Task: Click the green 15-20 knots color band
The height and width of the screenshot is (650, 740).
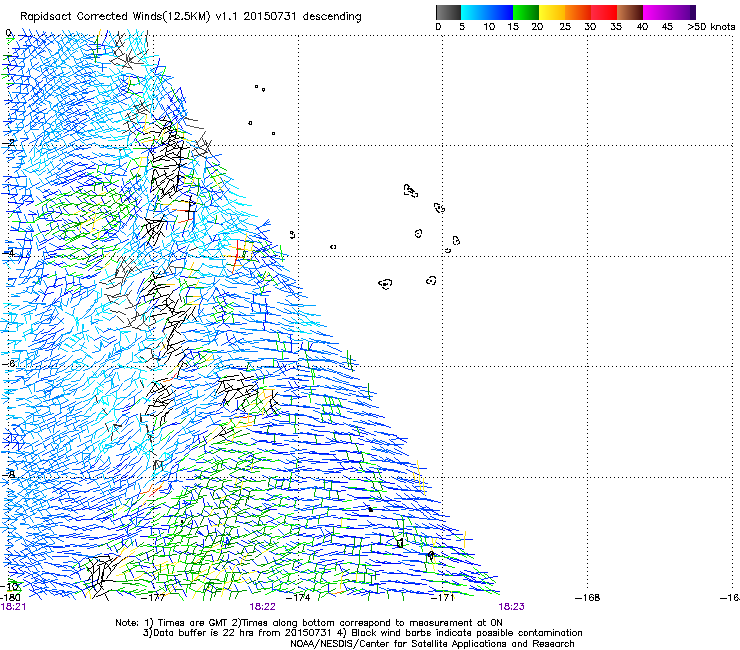Action: pyautogui.click(x=526, y=12)
